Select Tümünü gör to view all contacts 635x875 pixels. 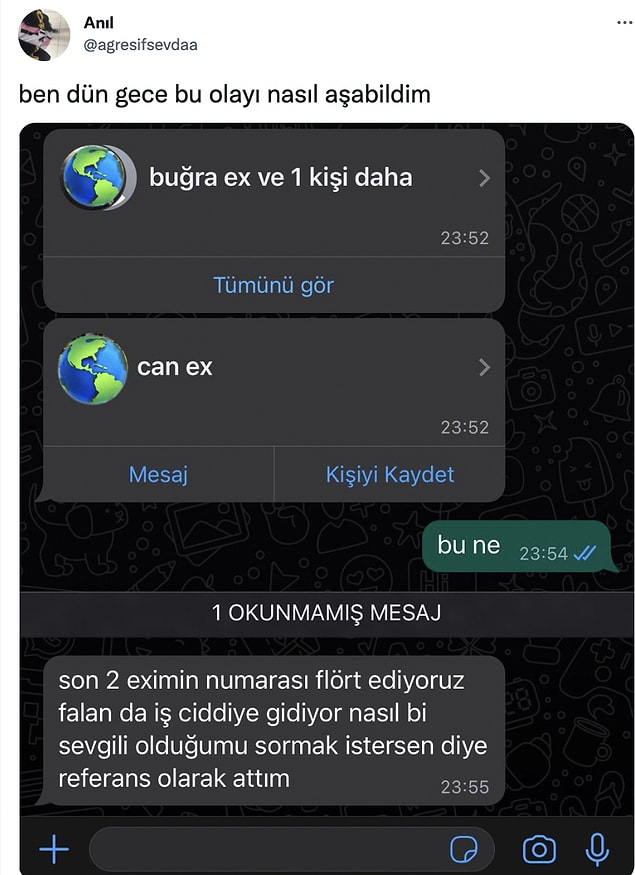point(273,285)
